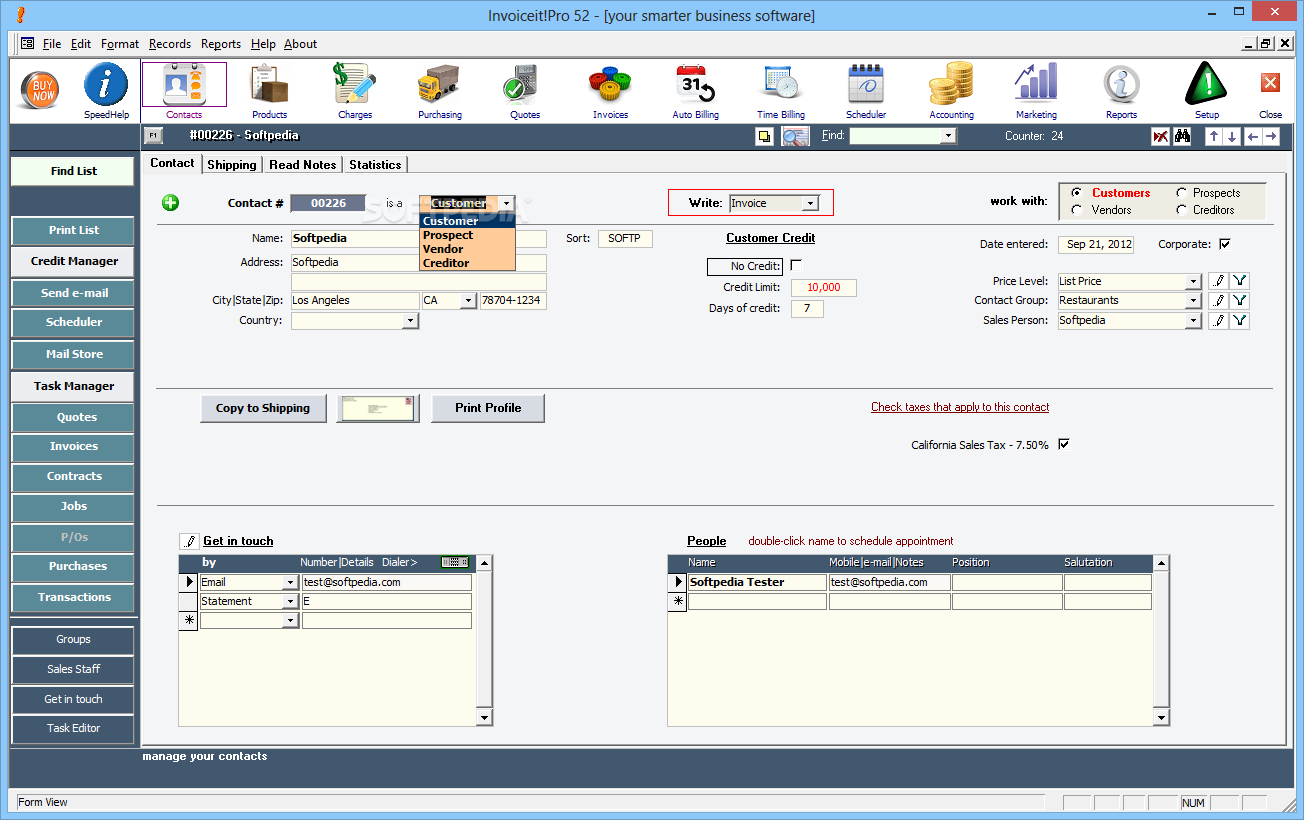Open the Buy Now icon

click(41, 91)
